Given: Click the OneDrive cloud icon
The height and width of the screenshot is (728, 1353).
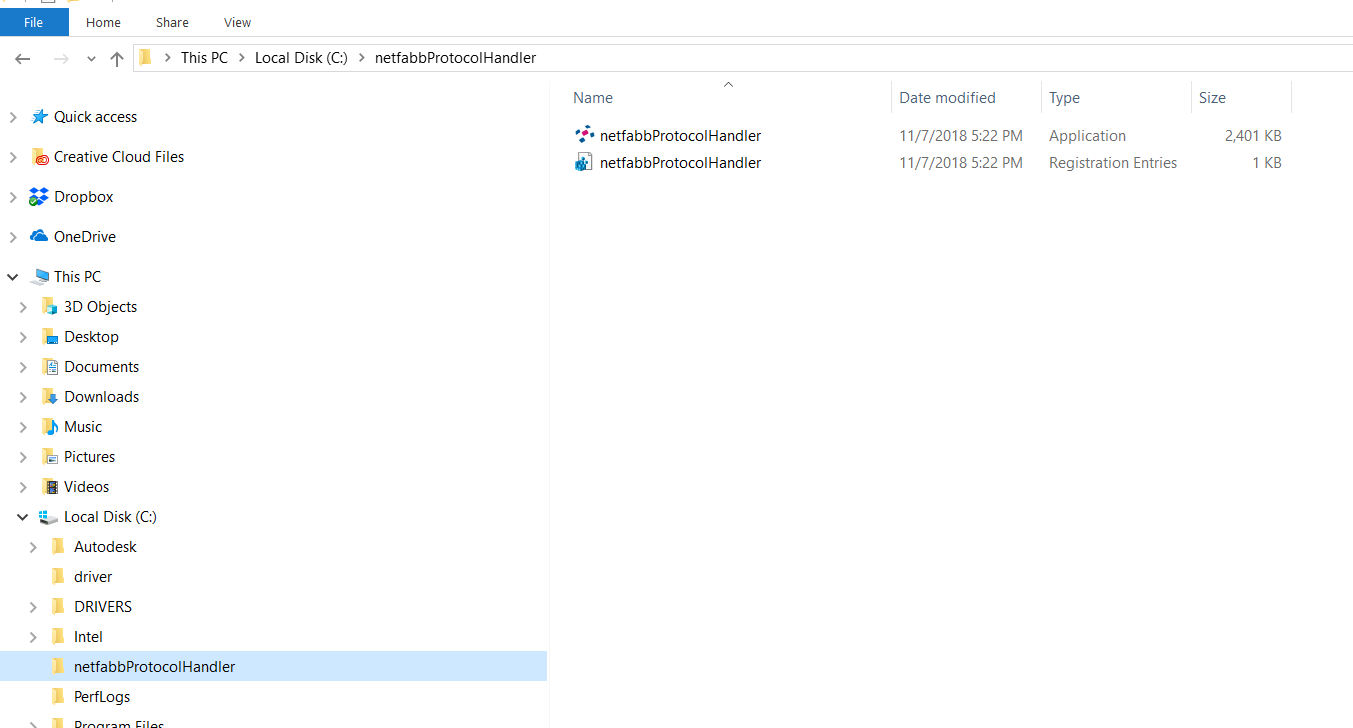Looking at the screenshot, I should (x=39, y=237).
